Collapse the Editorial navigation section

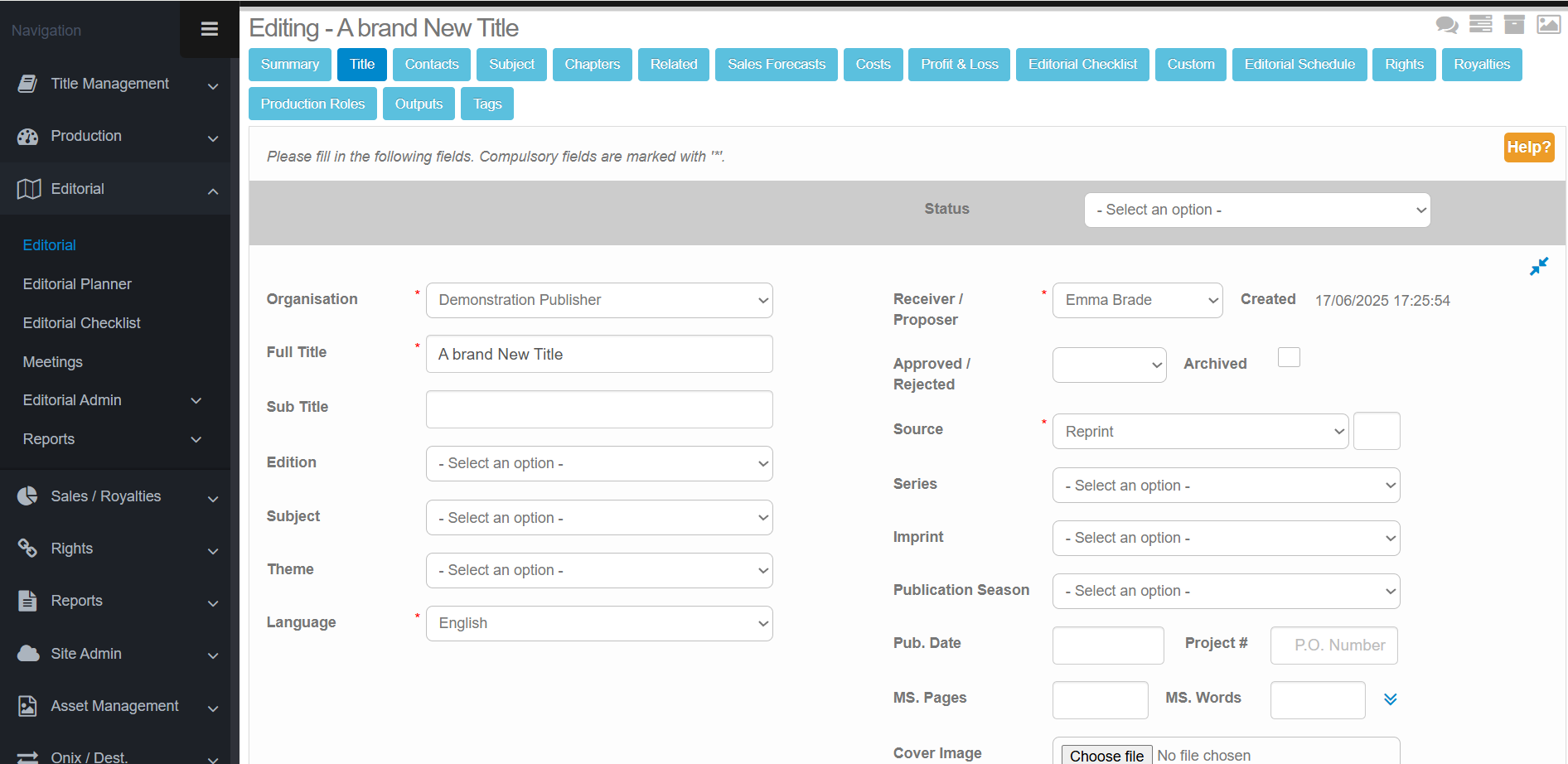pos(213,191)
